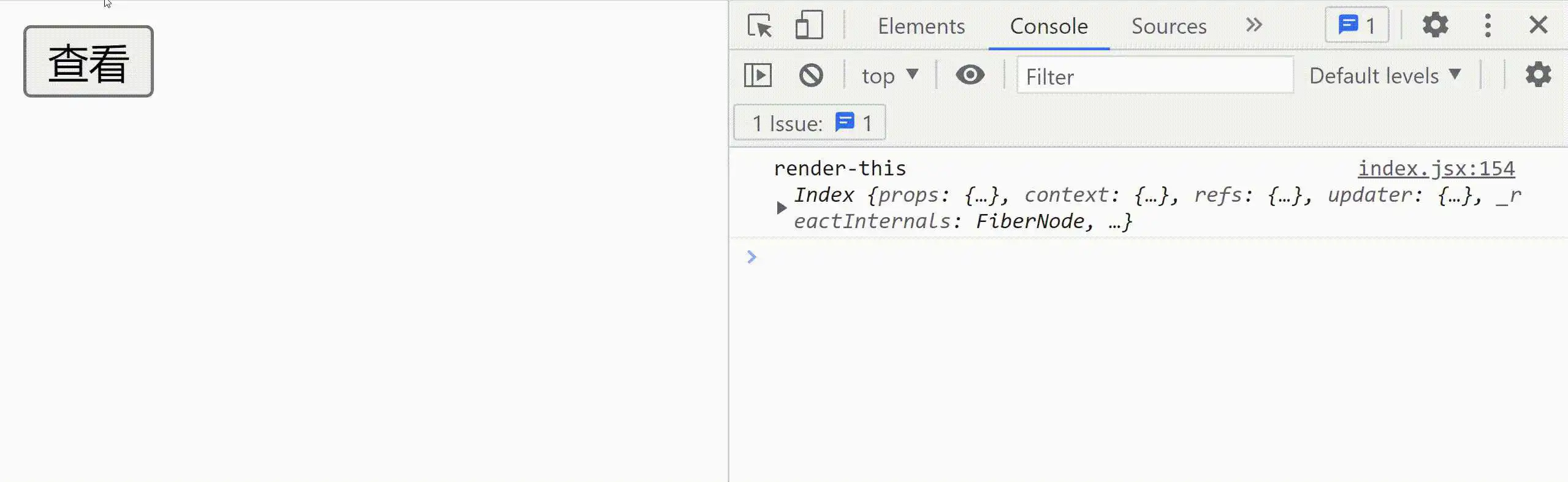Show more DevTools tabs via chevron
The image size is (1568, 482).
coord(1254,25)
